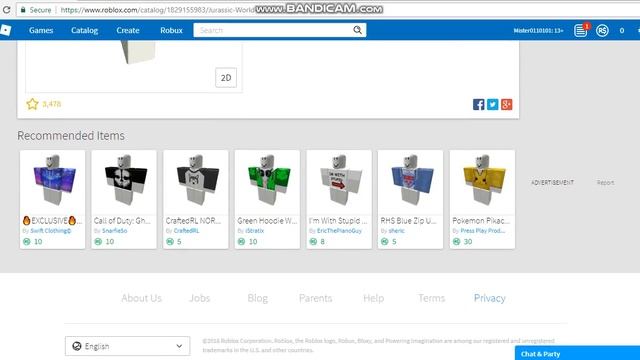640x360 pixels.
Task: Click the Roblox logo home icon
Action: click(5, 30)
